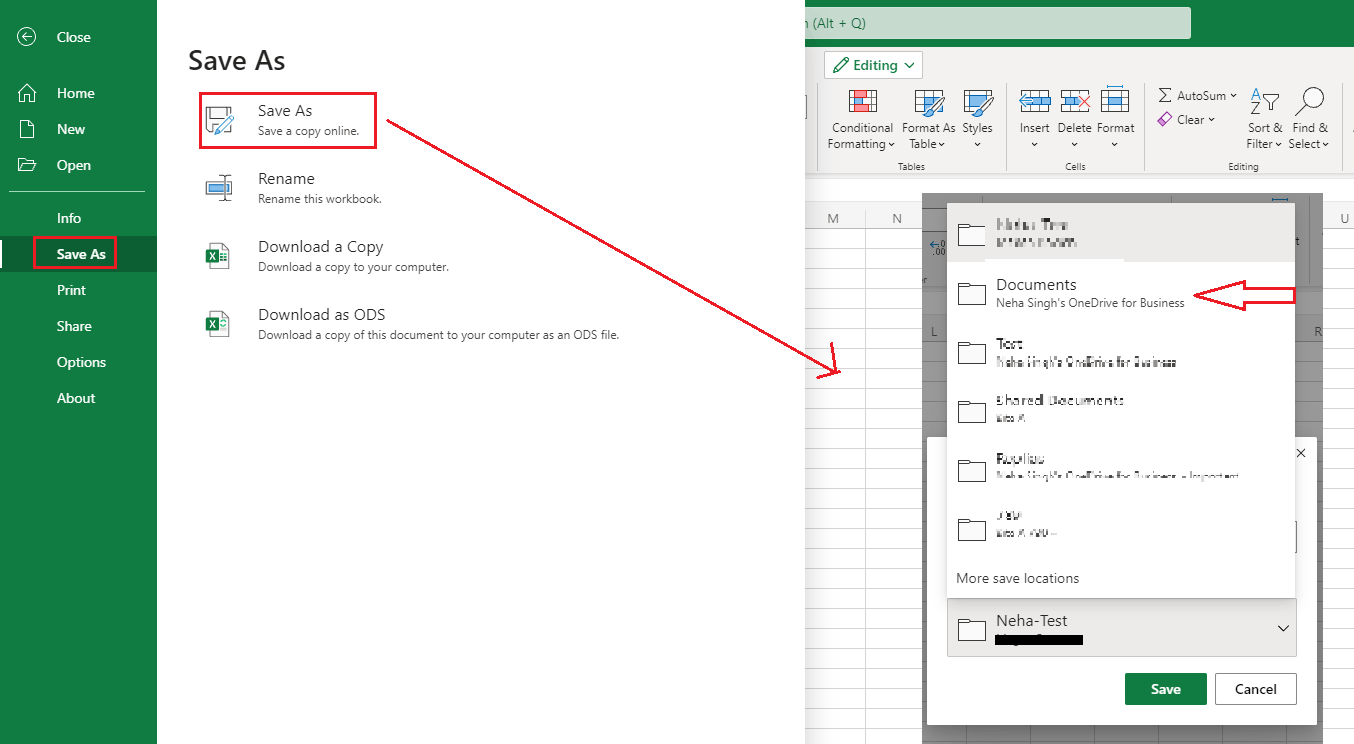Click the Styles brush icon
The width and height of the screenshot is (1354, 744).
[977, 102]
